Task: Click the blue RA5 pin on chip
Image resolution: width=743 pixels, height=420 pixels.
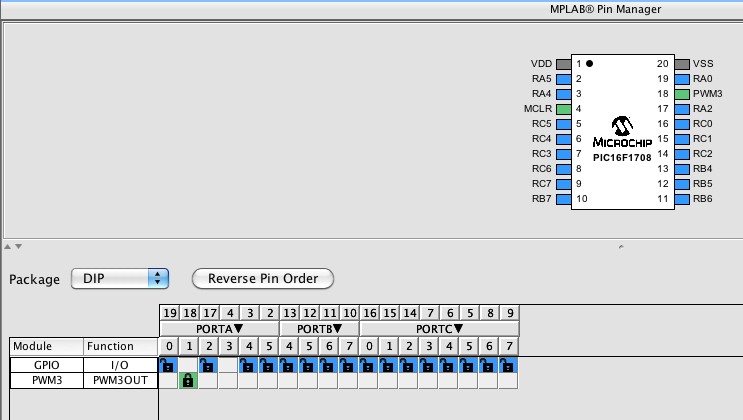Action: [563, 78]
